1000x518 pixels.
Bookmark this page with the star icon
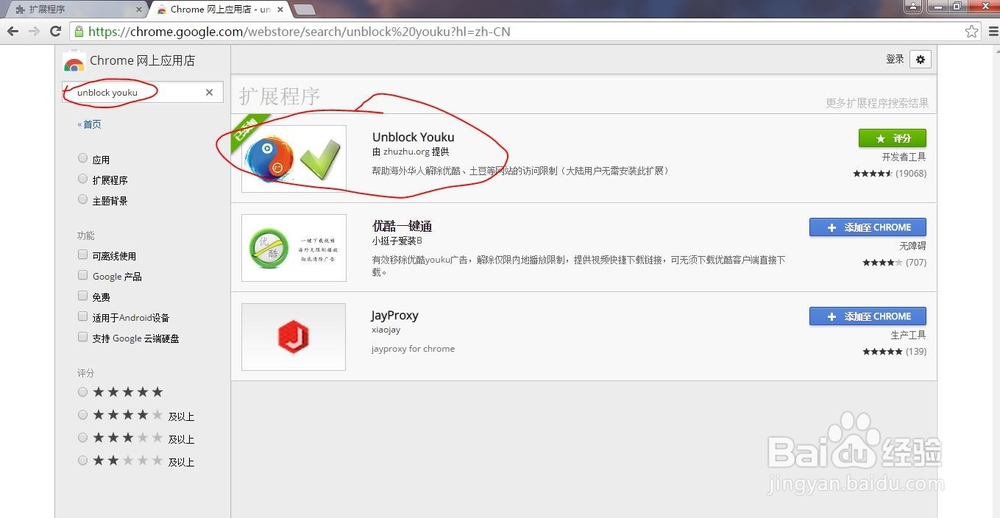pyautogui.click(x=971, y=31)
